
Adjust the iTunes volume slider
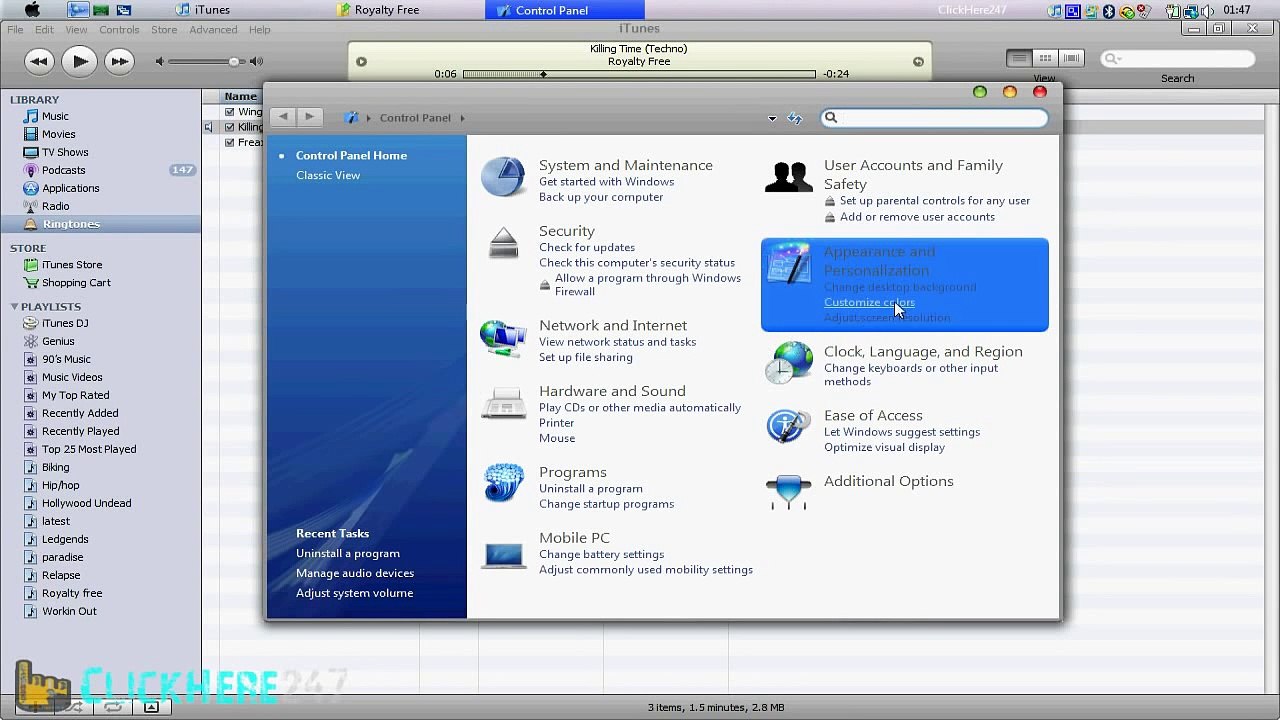coord(206,62)
